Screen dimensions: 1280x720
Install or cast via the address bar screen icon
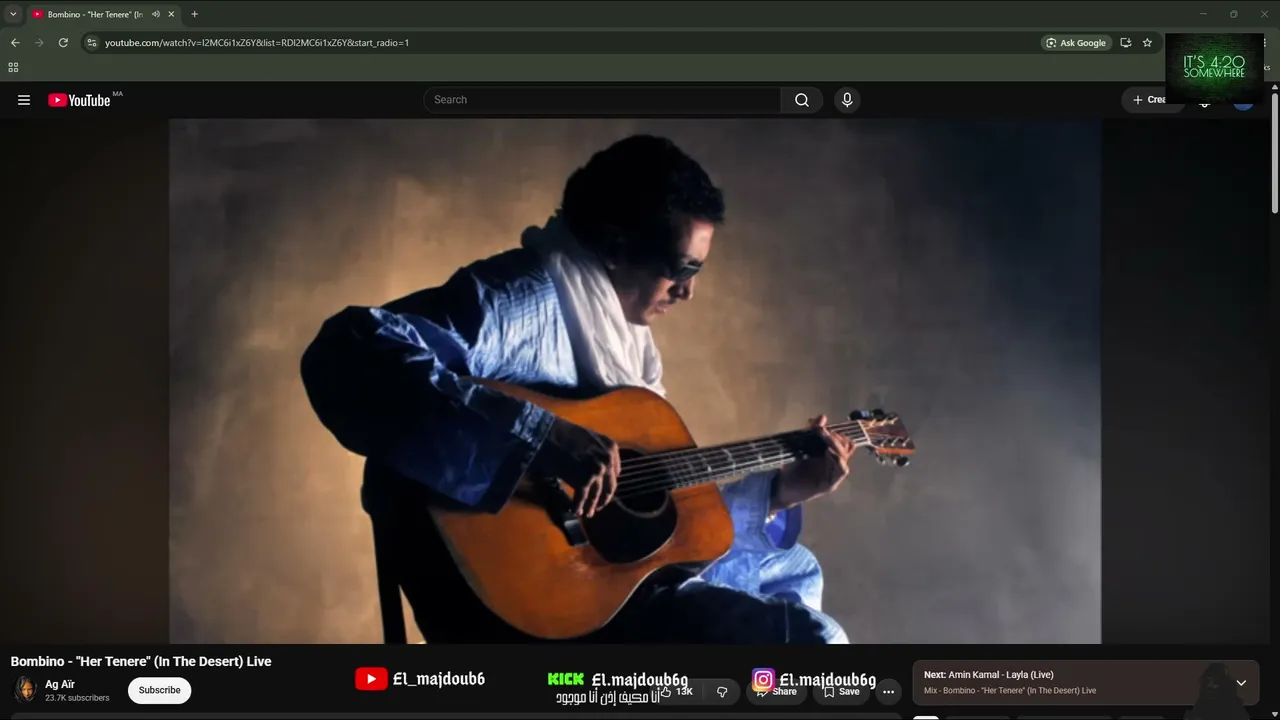(x=1126, y=43)
